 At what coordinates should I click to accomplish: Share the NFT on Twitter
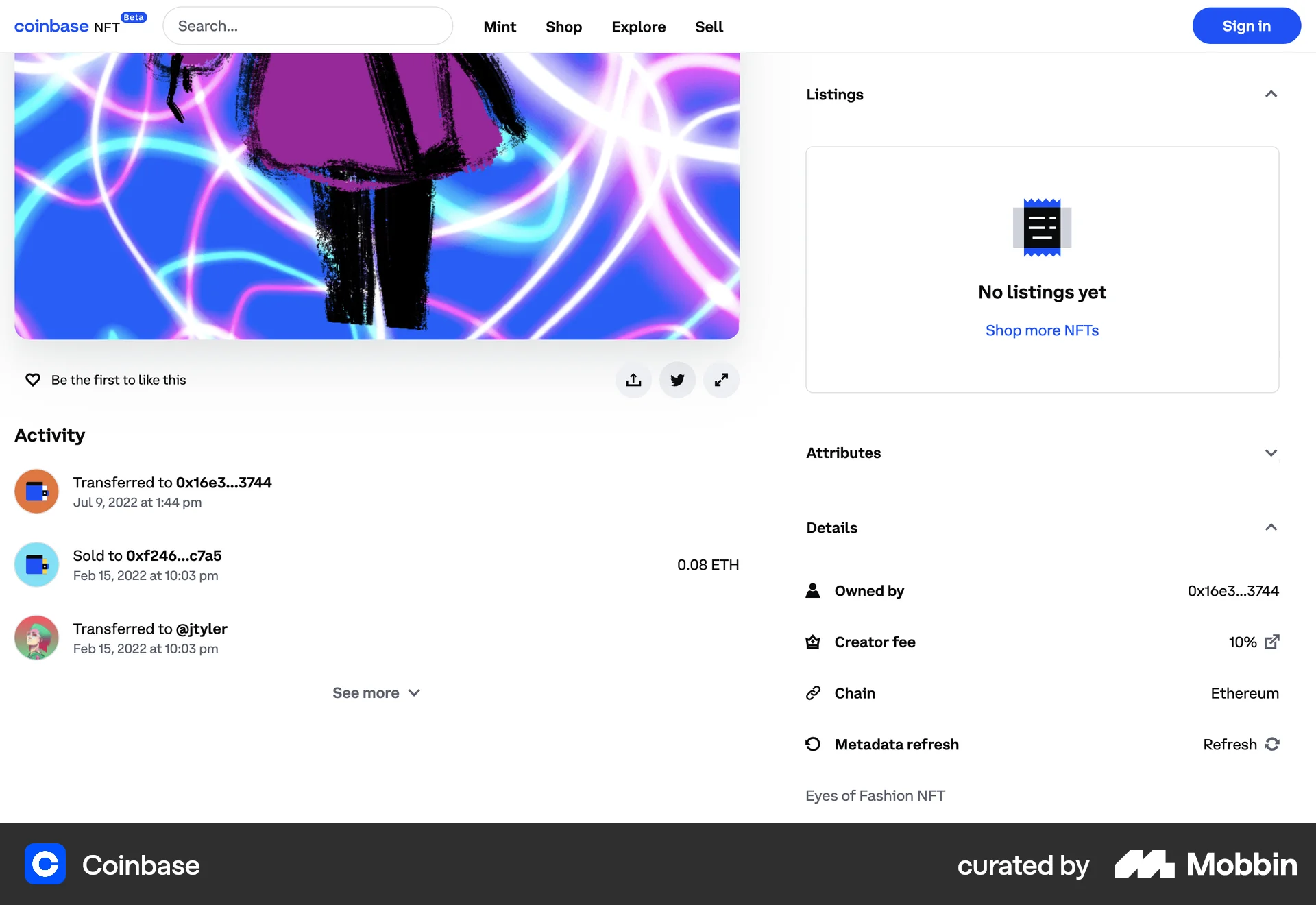point(677,379)
